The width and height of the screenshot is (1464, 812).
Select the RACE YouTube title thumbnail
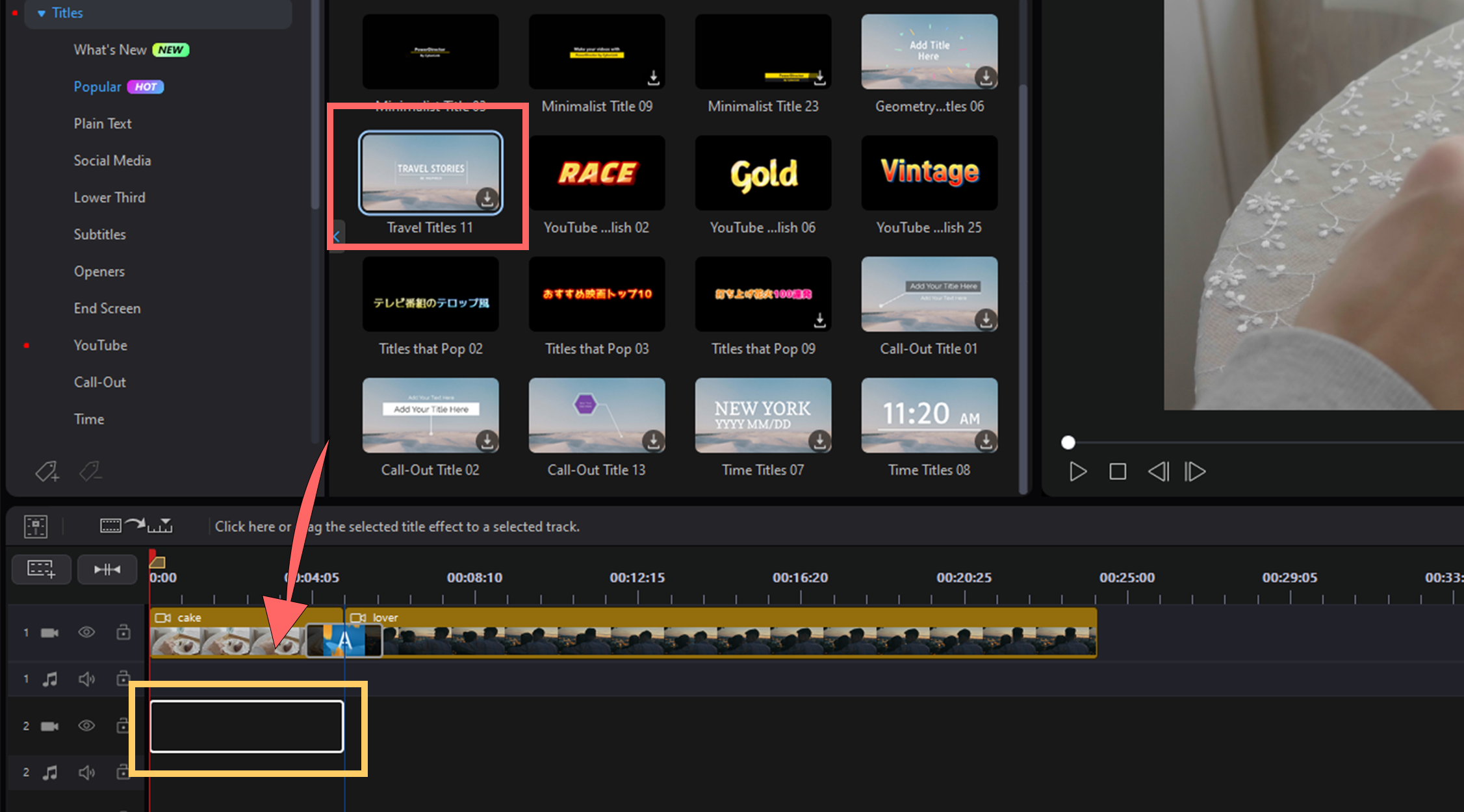597,173
